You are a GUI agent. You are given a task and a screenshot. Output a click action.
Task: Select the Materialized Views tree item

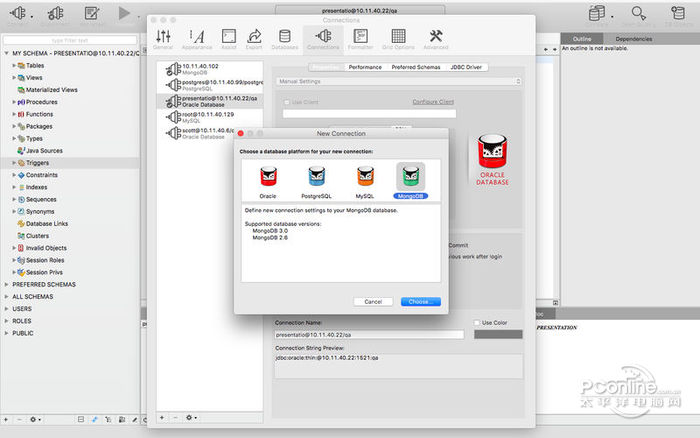(x=51, y=90)
